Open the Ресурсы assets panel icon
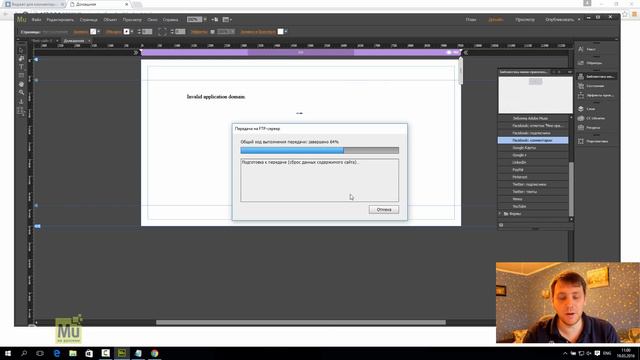This screenshot has width=640, height=360. 581,127
